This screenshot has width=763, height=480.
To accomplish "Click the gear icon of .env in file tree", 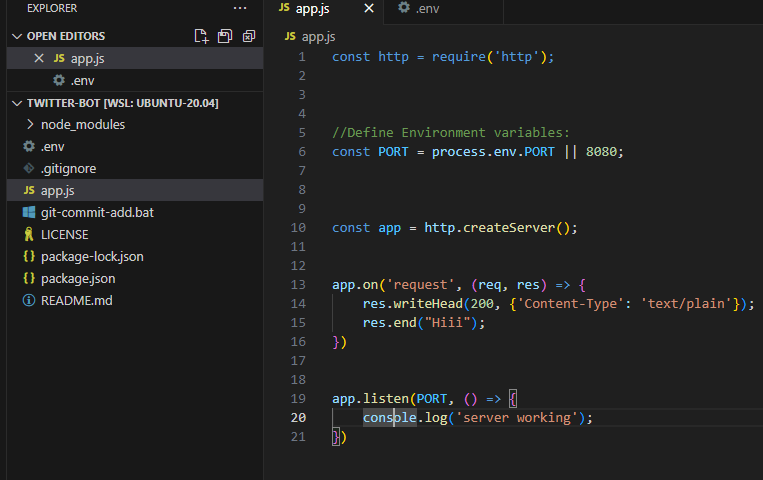I will (x=29, y=146).
